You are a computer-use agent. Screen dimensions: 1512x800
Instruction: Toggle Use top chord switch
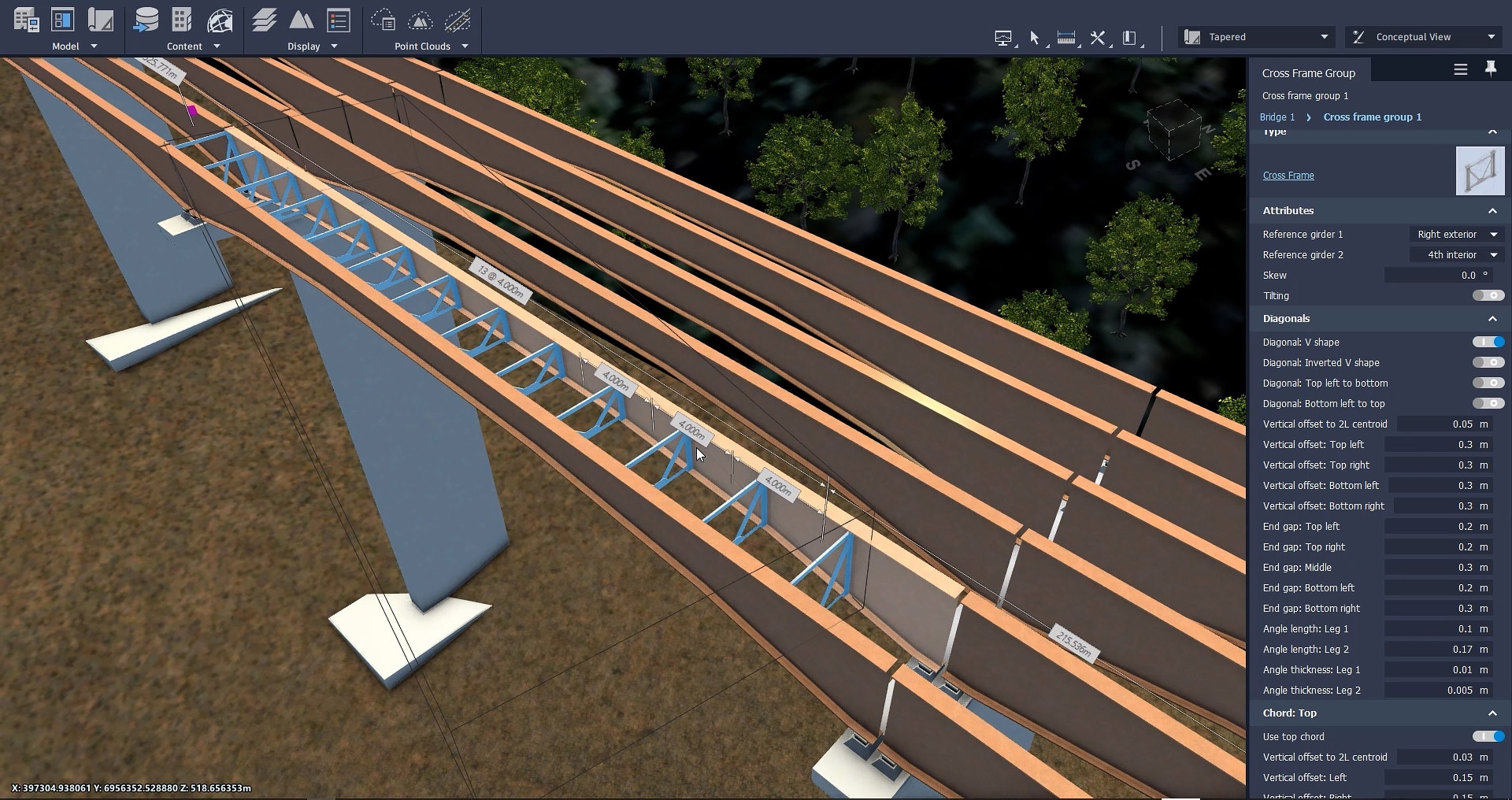[1488, 736]
